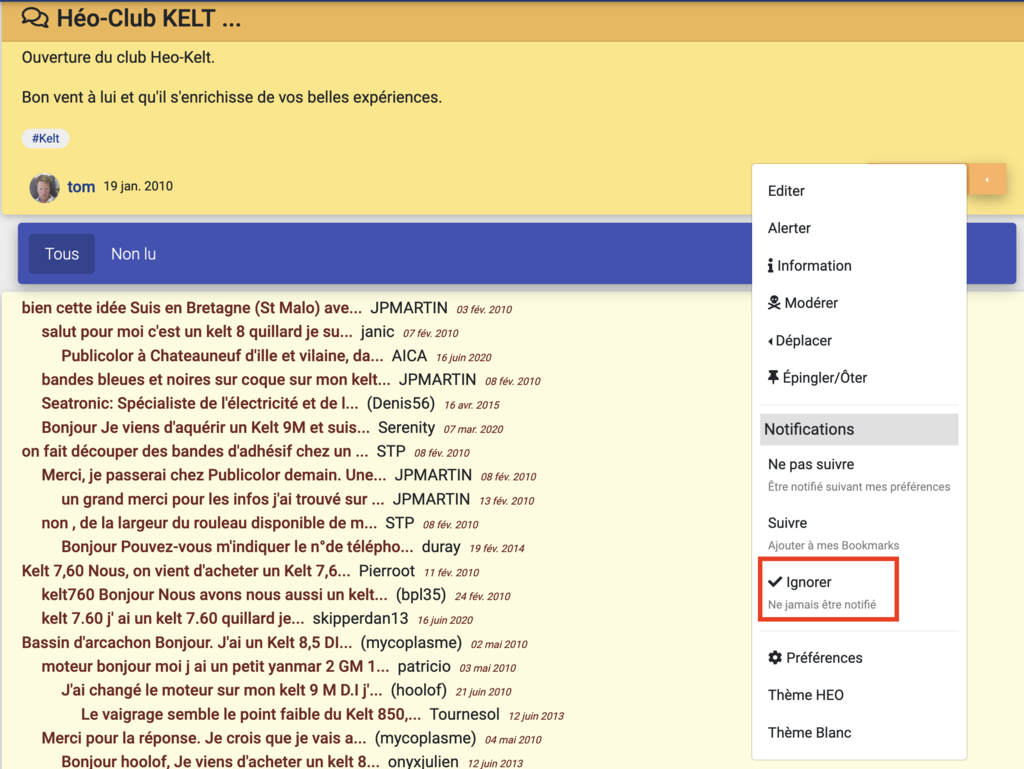Click author name patricio
This screenshot has height=769, width=1024.
tap(424, 667)
